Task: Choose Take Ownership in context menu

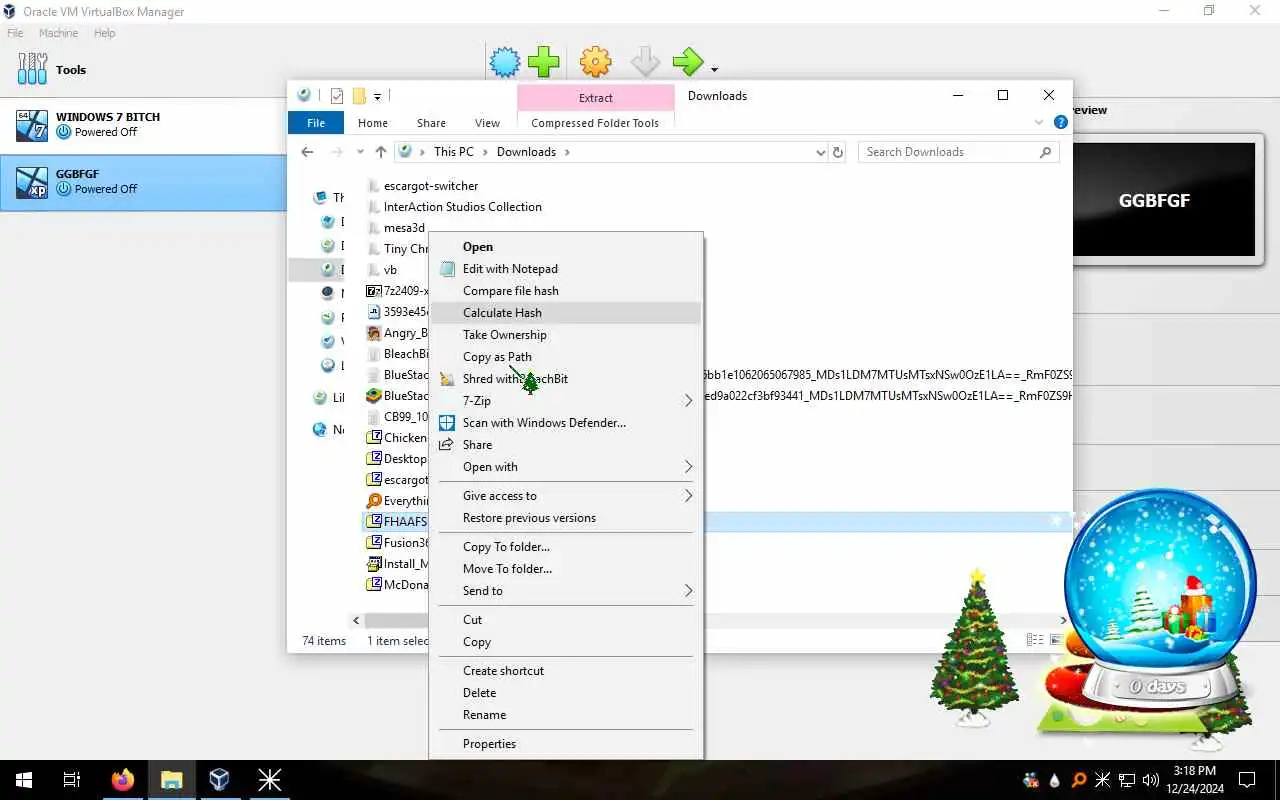Action: (566, 335)
